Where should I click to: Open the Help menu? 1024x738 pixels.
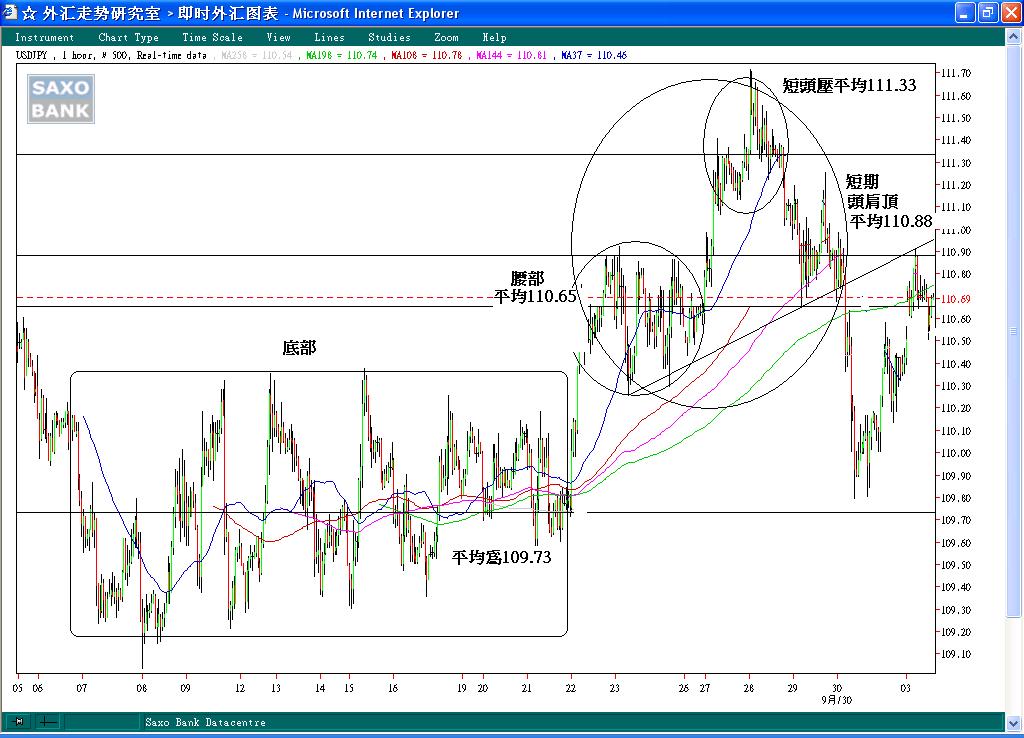point(494,38)
